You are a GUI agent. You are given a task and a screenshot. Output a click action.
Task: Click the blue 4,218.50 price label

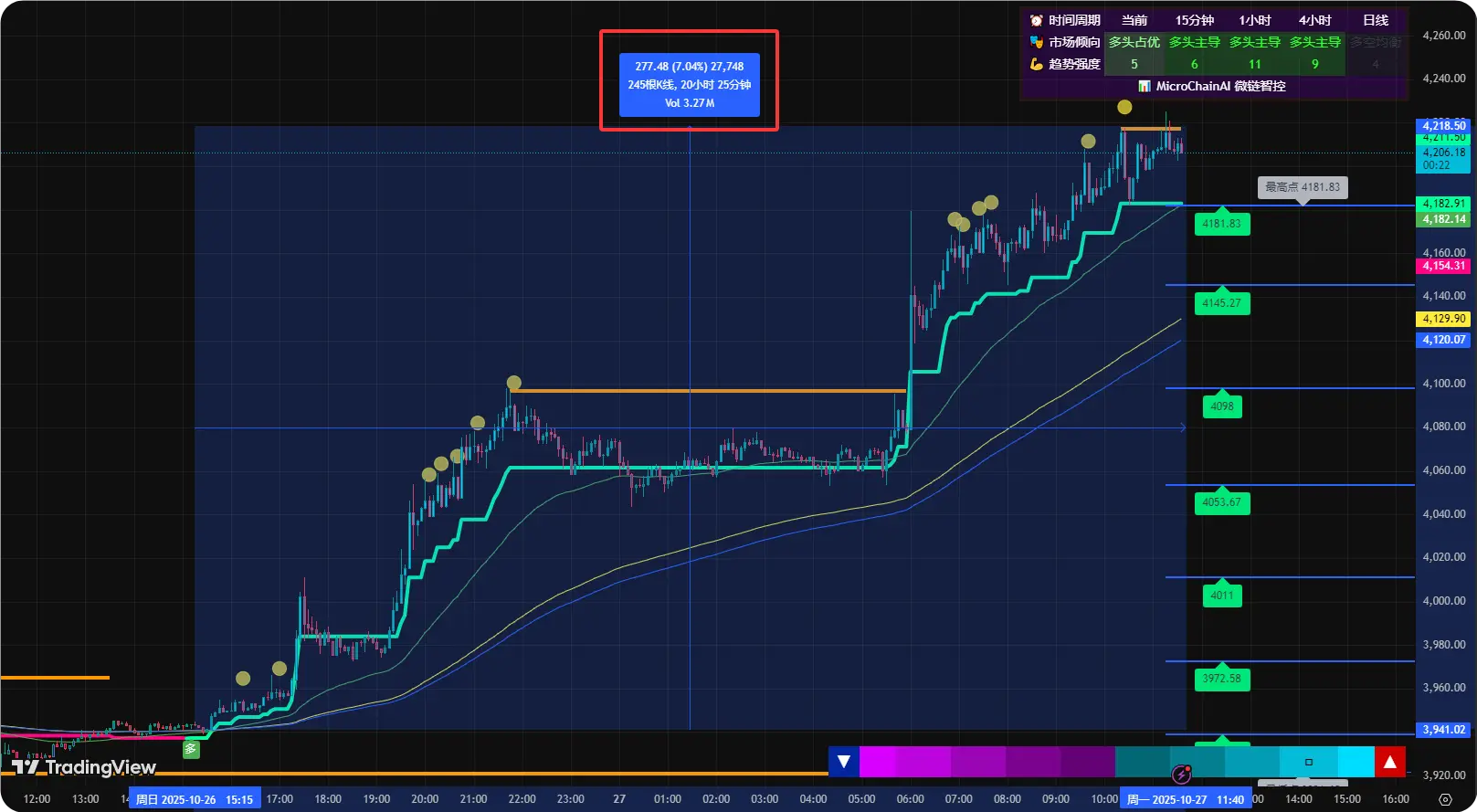(1443, 126)
